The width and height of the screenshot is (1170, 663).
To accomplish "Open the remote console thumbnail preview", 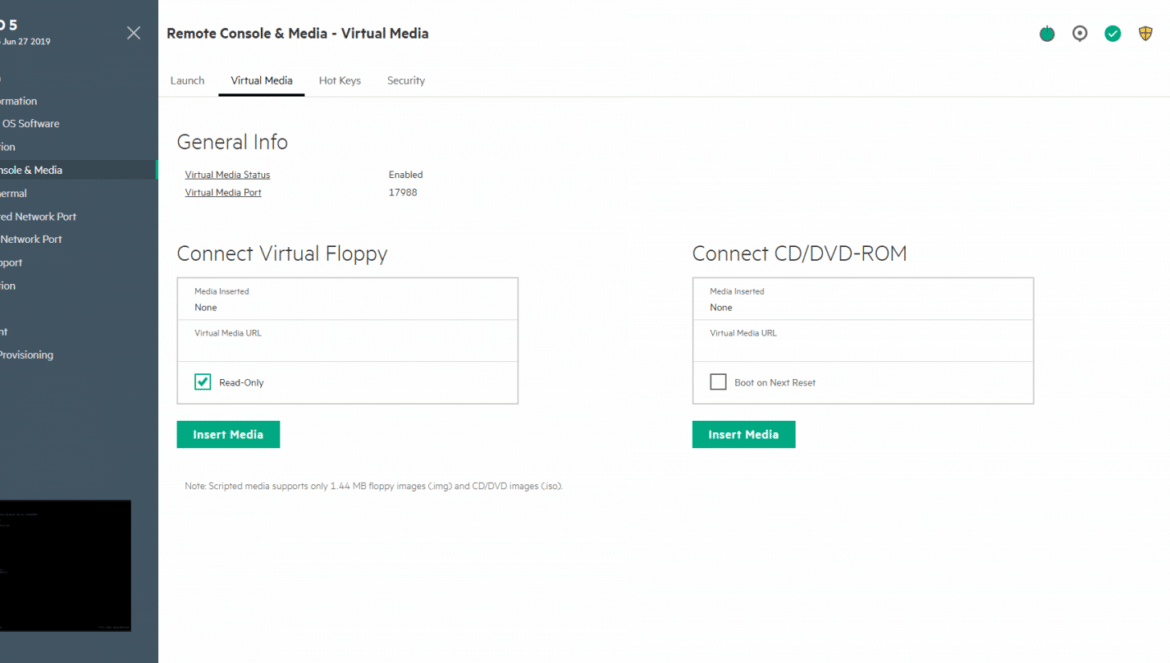I will tap(65, 565).
